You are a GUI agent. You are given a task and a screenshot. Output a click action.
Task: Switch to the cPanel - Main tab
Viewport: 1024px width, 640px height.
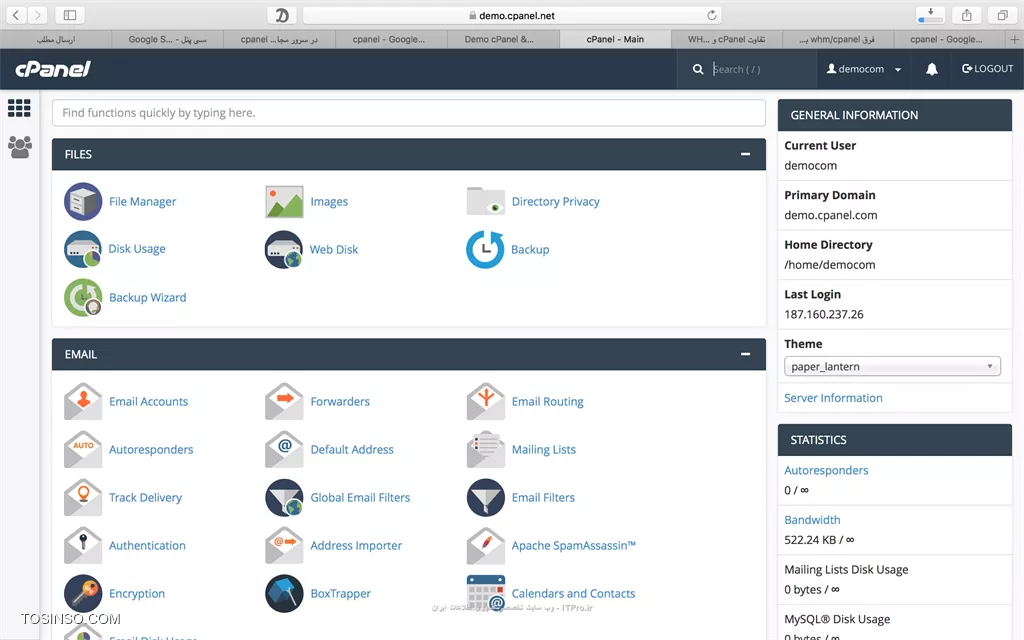click(615, 39)
